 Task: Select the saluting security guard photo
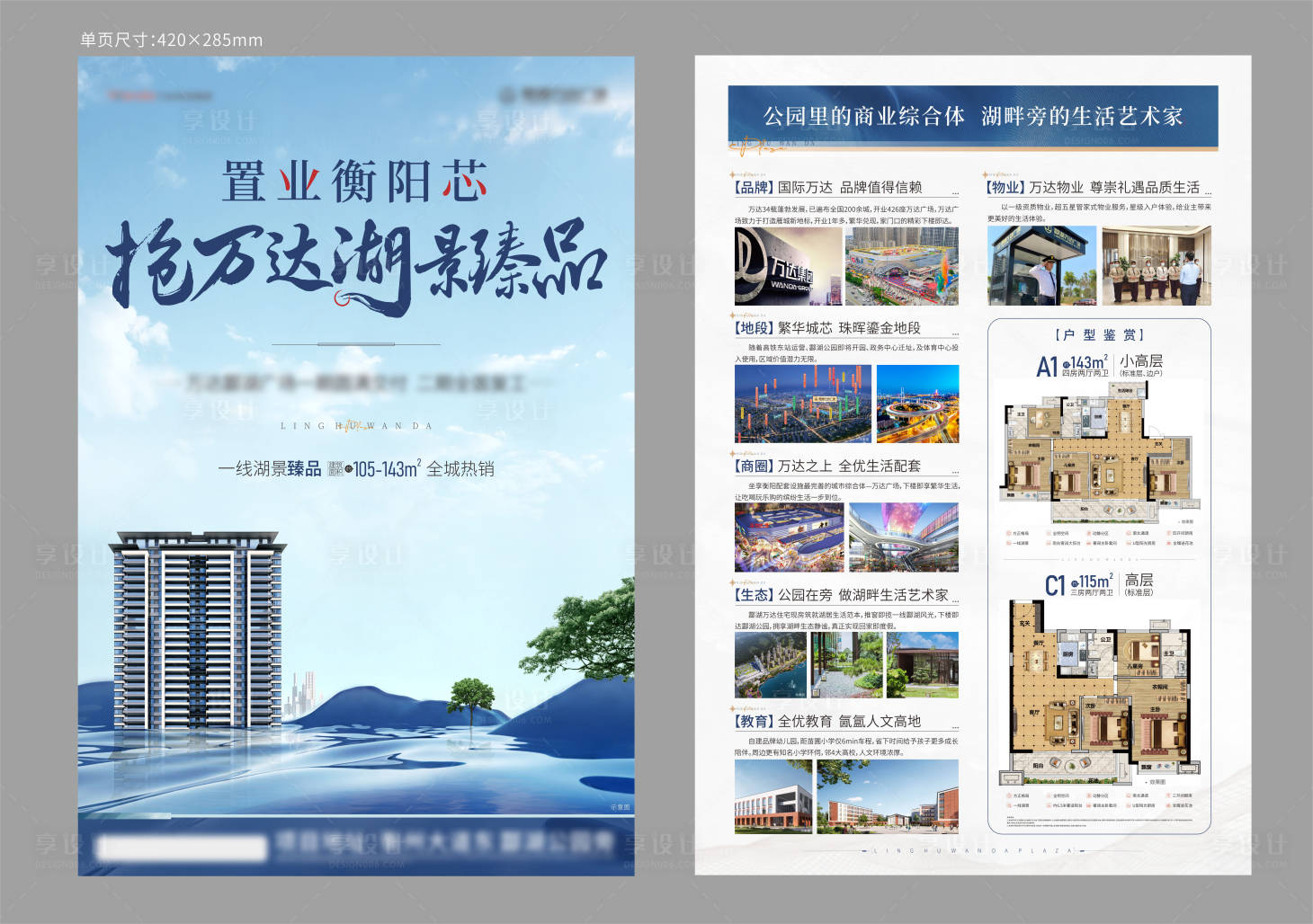(x=1041, y=266)
